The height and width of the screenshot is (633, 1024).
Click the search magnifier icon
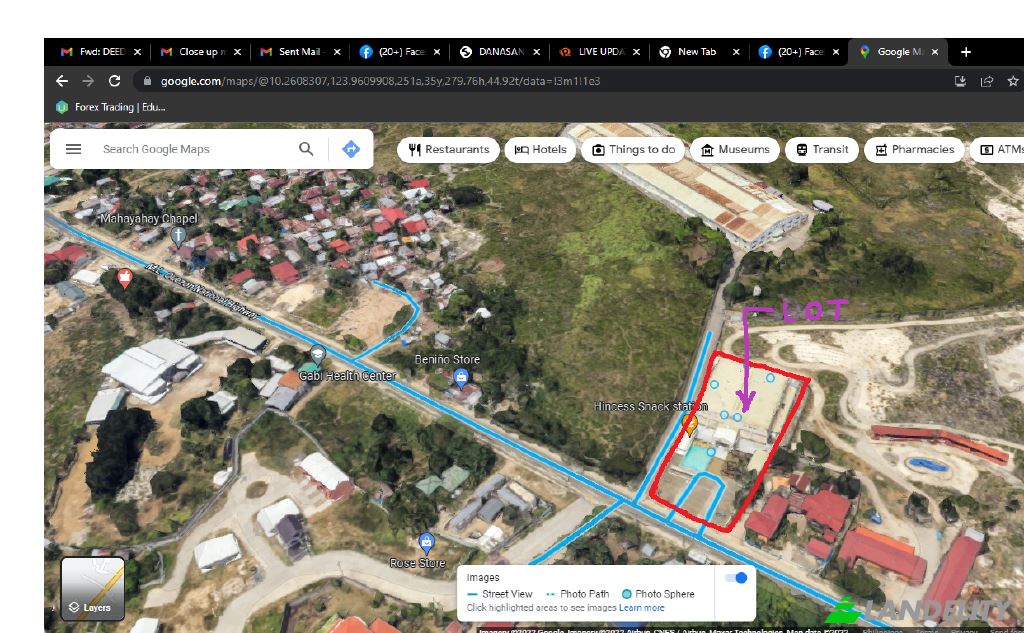tap(306, 149)
